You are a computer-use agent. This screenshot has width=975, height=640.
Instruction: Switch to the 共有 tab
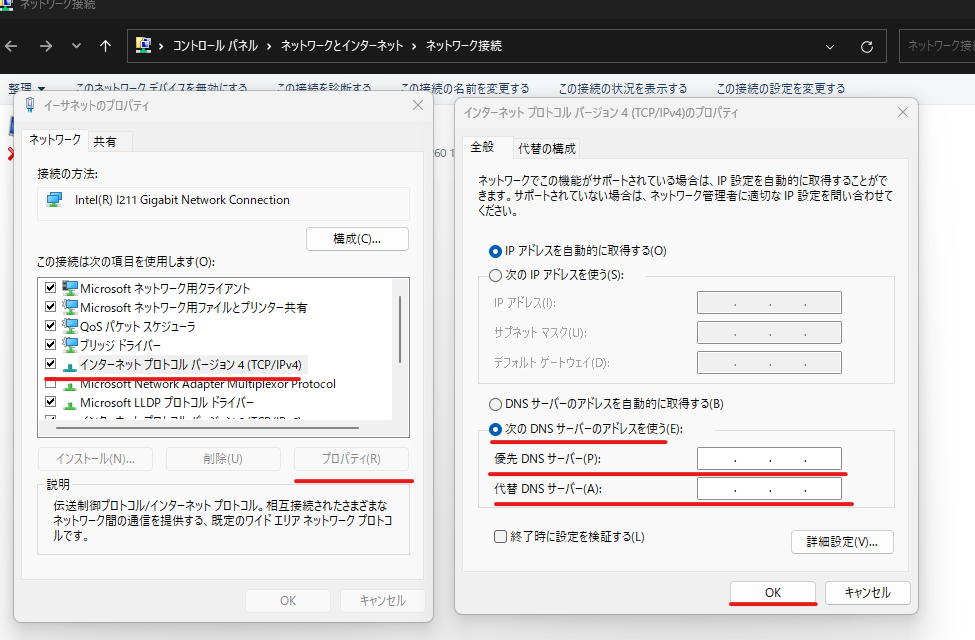(x=104, y=142)
